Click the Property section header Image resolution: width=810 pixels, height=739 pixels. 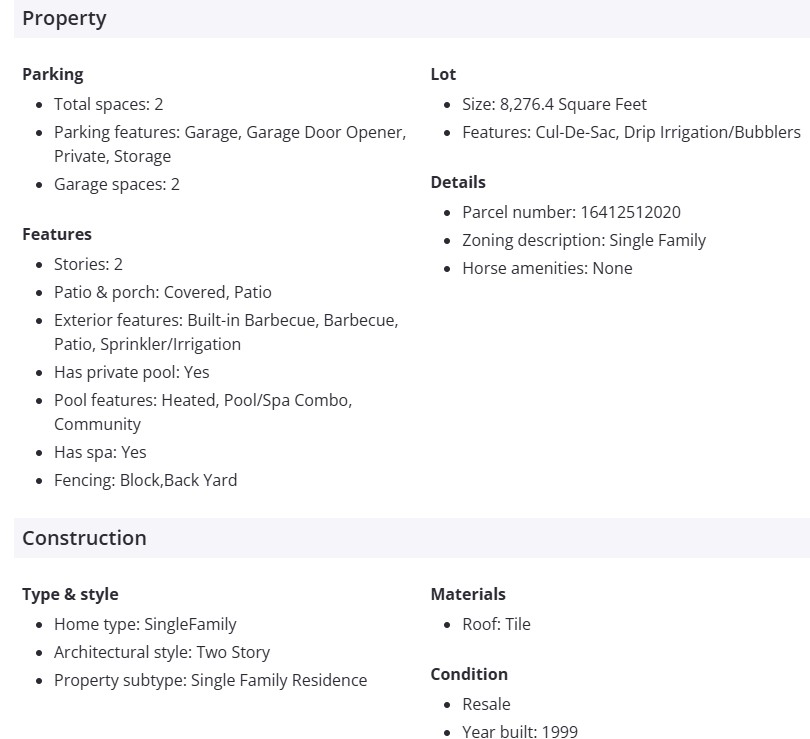pos(64,18)
